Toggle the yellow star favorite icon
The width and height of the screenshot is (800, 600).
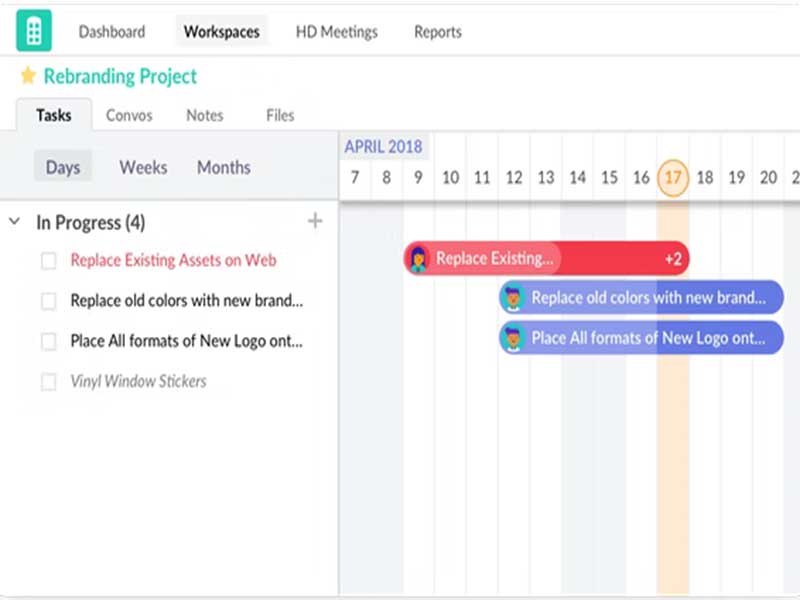[28, 76]
